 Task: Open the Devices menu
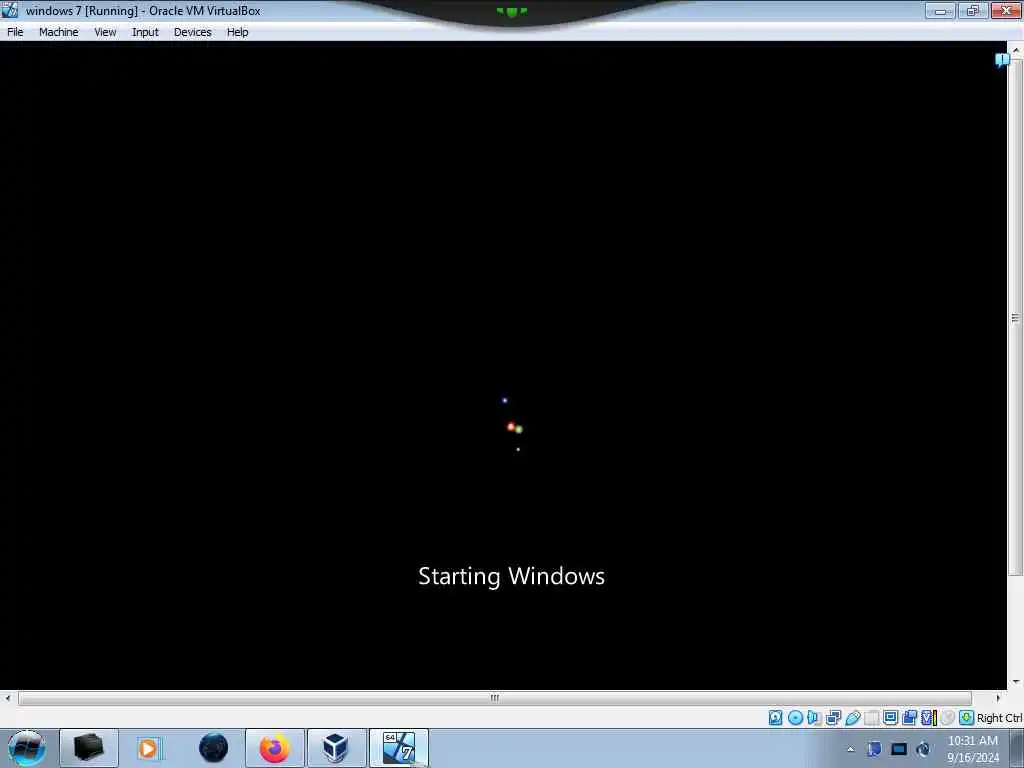(193, 32)
